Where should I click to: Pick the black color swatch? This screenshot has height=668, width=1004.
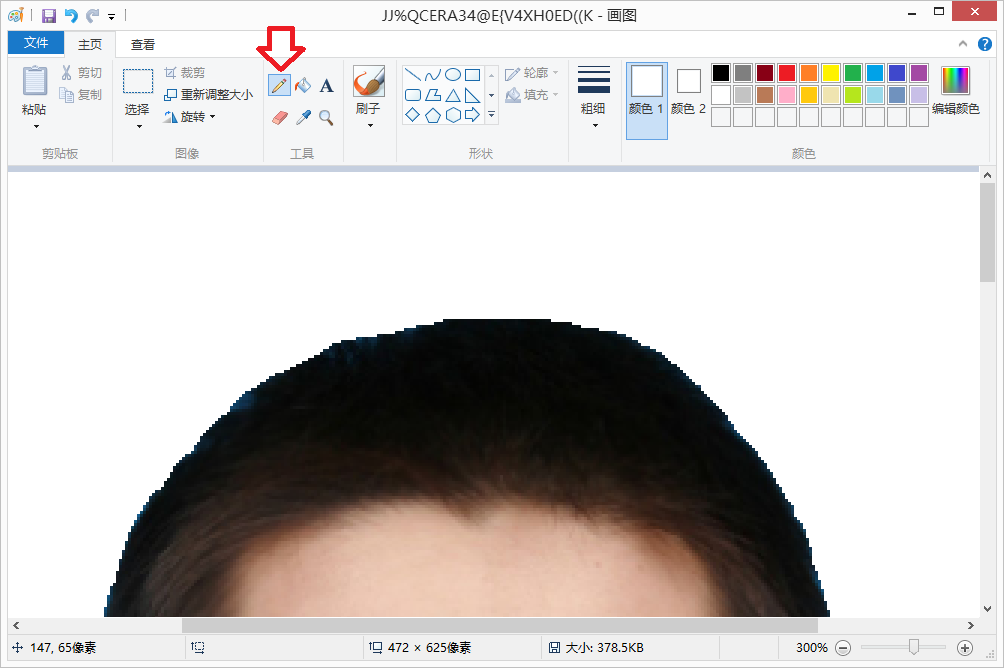721,72
